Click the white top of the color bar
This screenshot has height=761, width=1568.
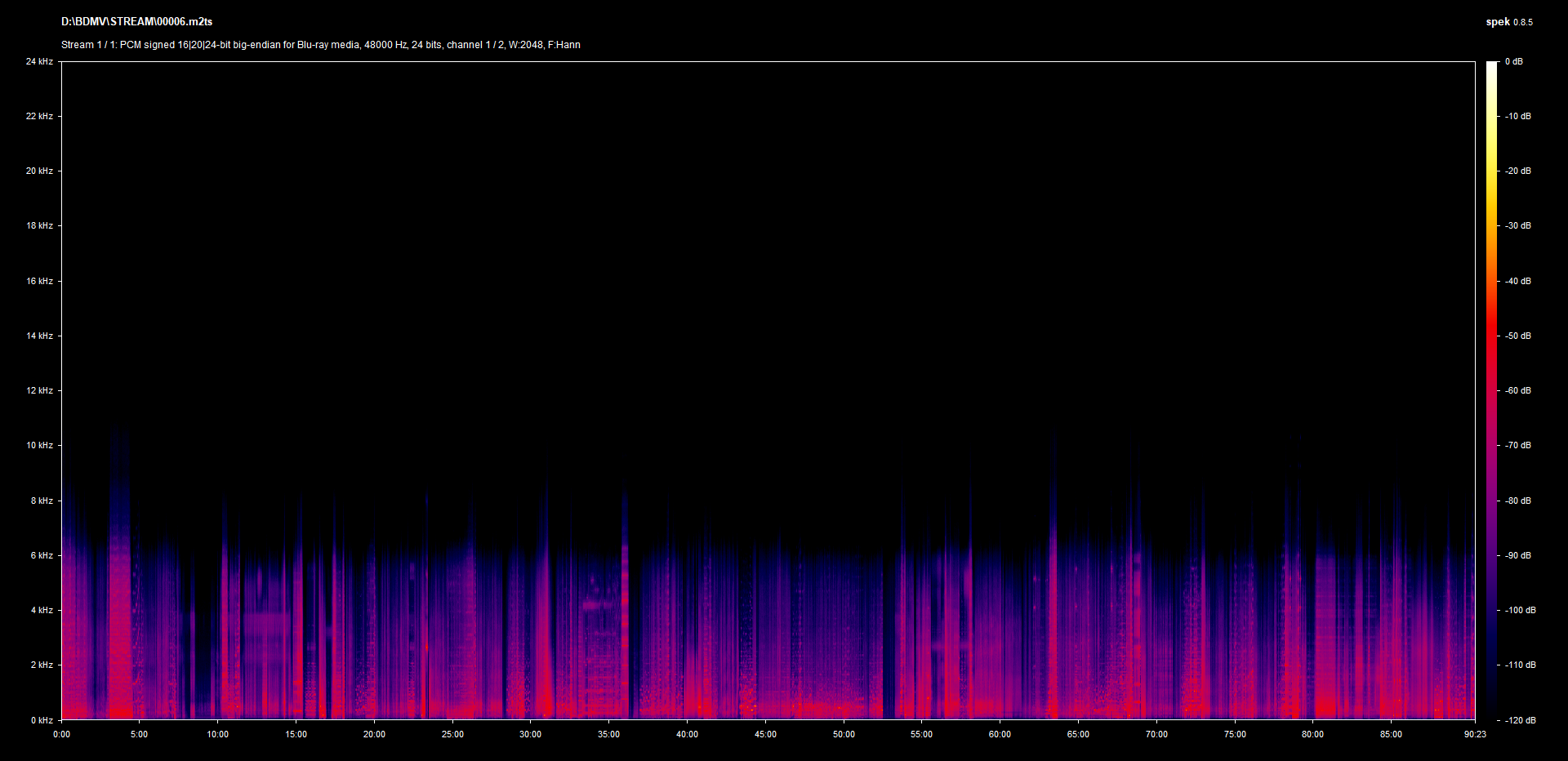coord(1491,65)
